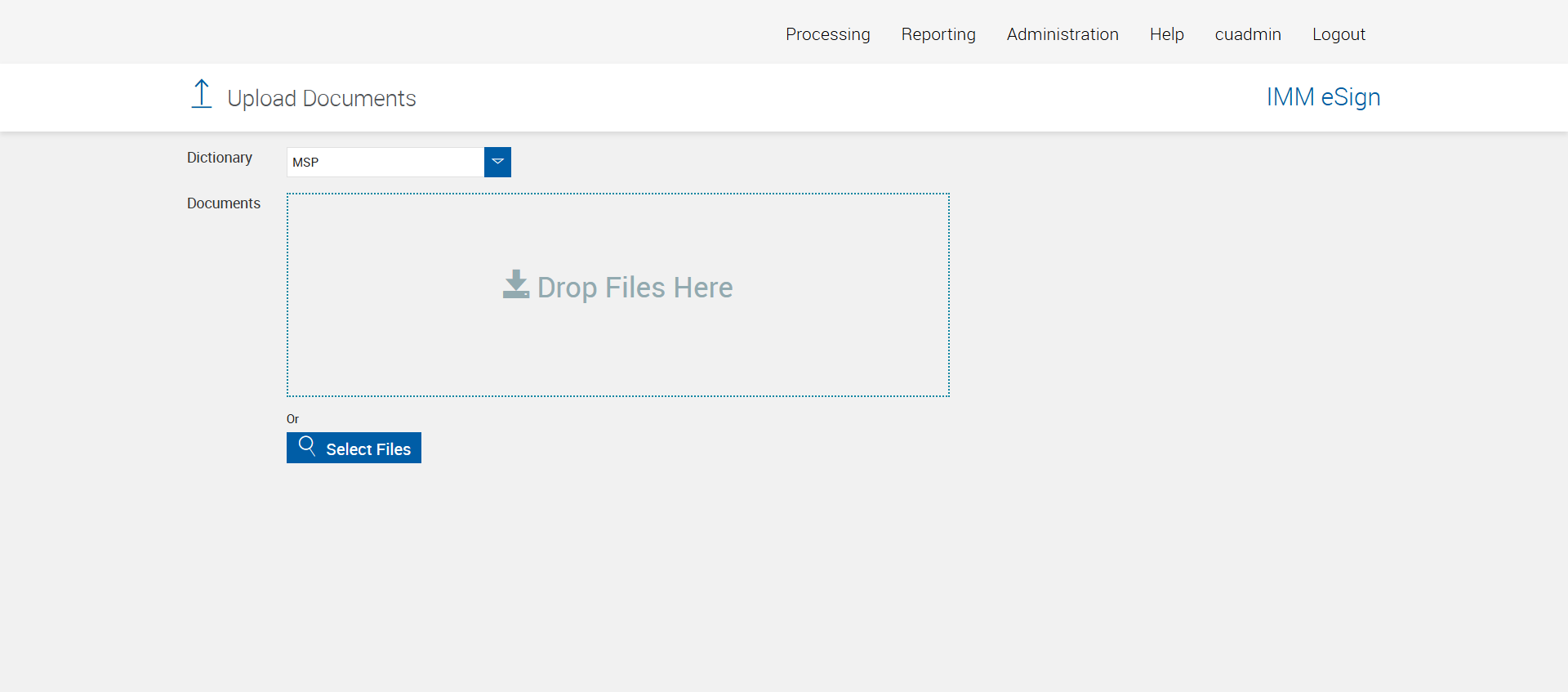Click the MSP dictionary field

click(x=385, y=162)
